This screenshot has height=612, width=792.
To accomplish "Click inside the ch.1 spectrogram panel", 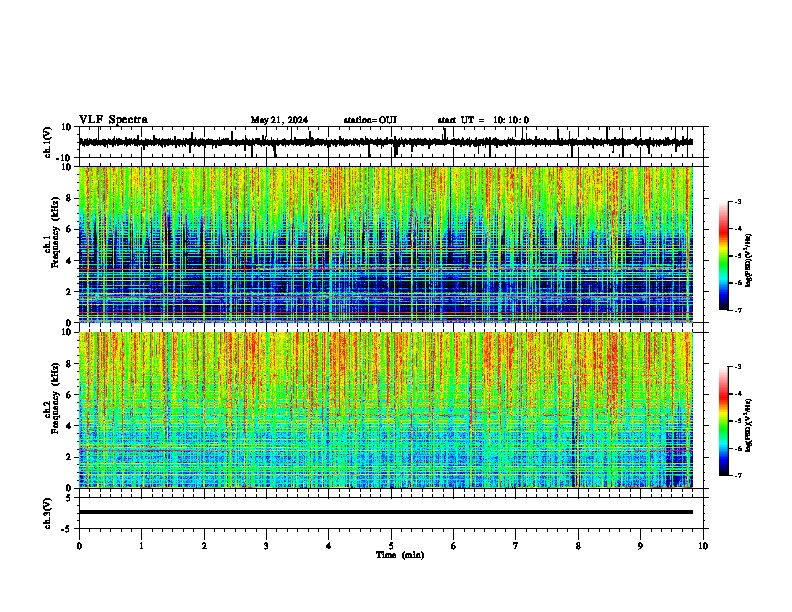I will pos(386,244).
